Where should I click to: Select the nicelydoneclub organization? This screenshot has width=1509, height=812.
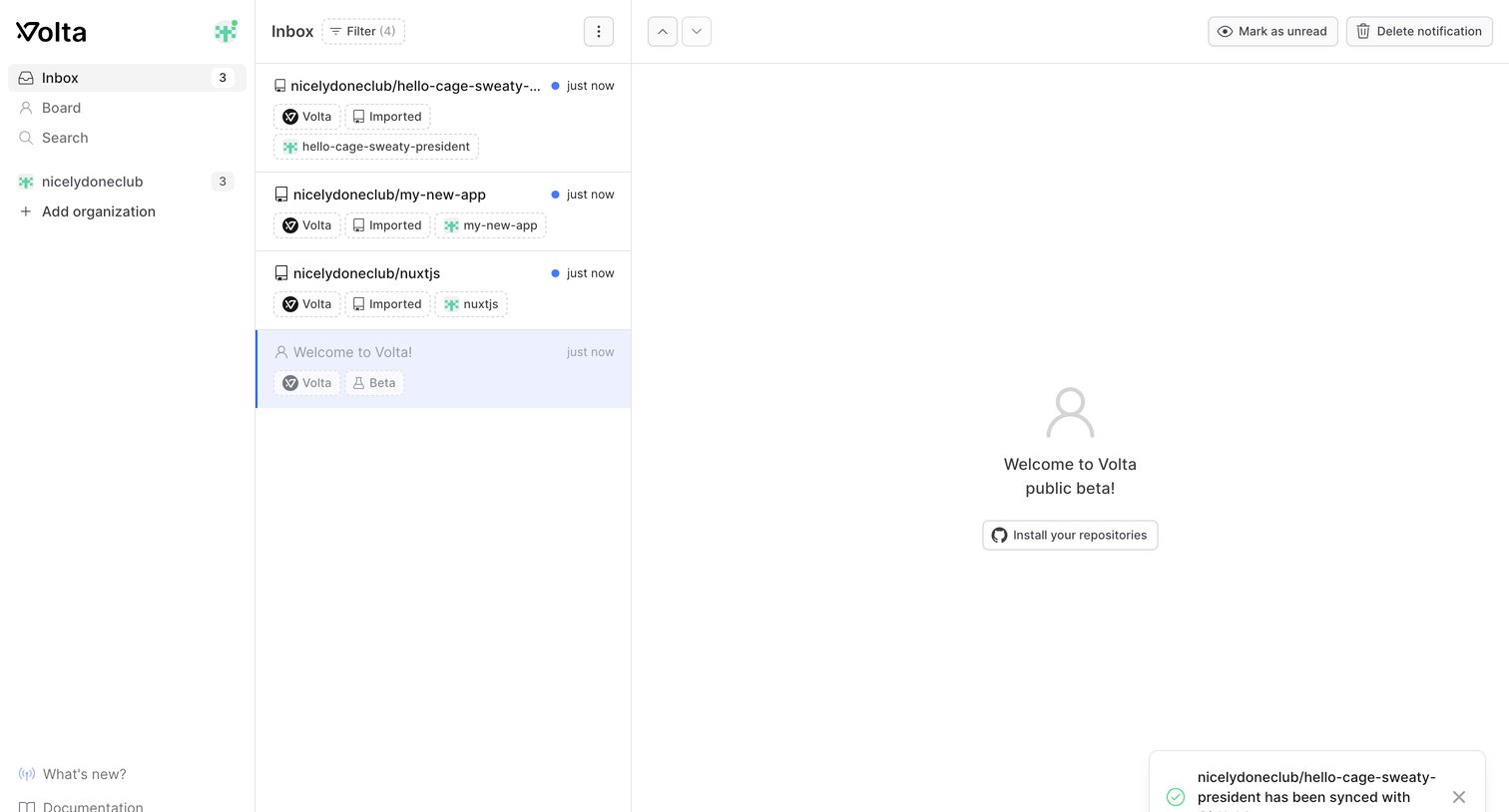127,182
